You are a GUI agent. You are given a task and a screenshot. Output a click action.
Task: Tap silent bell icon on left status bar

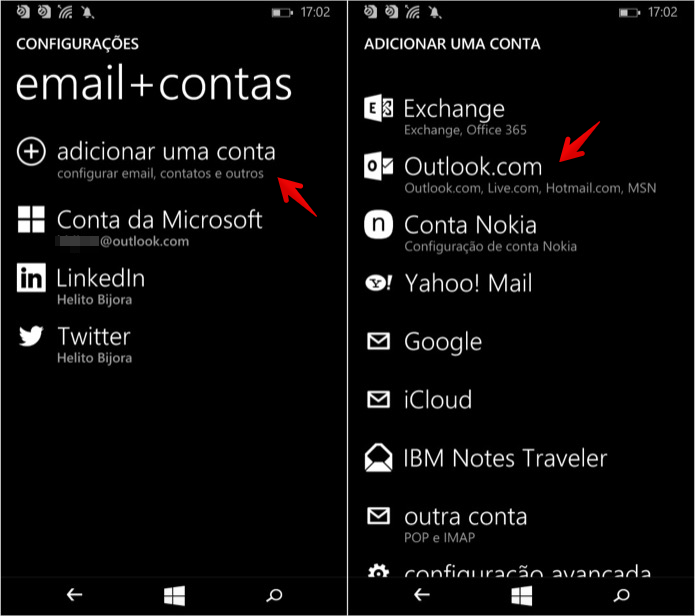88,12
